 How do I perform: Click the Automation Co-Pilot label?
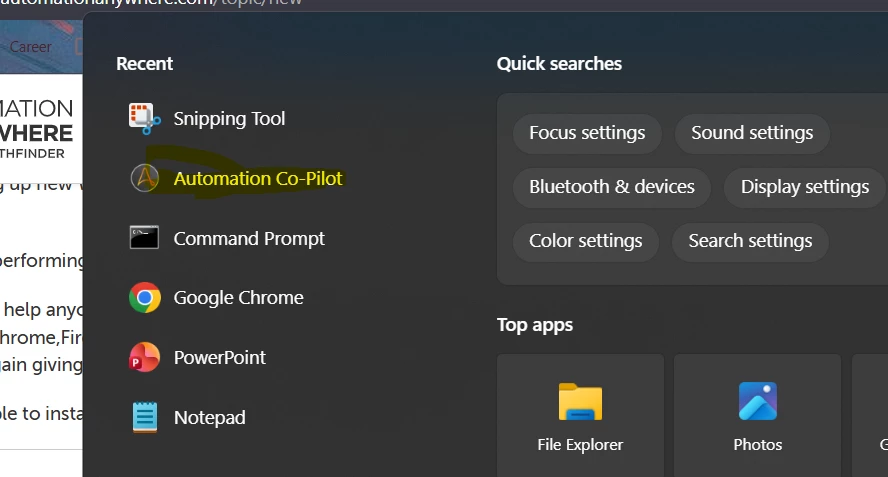(x=258, y=178)
